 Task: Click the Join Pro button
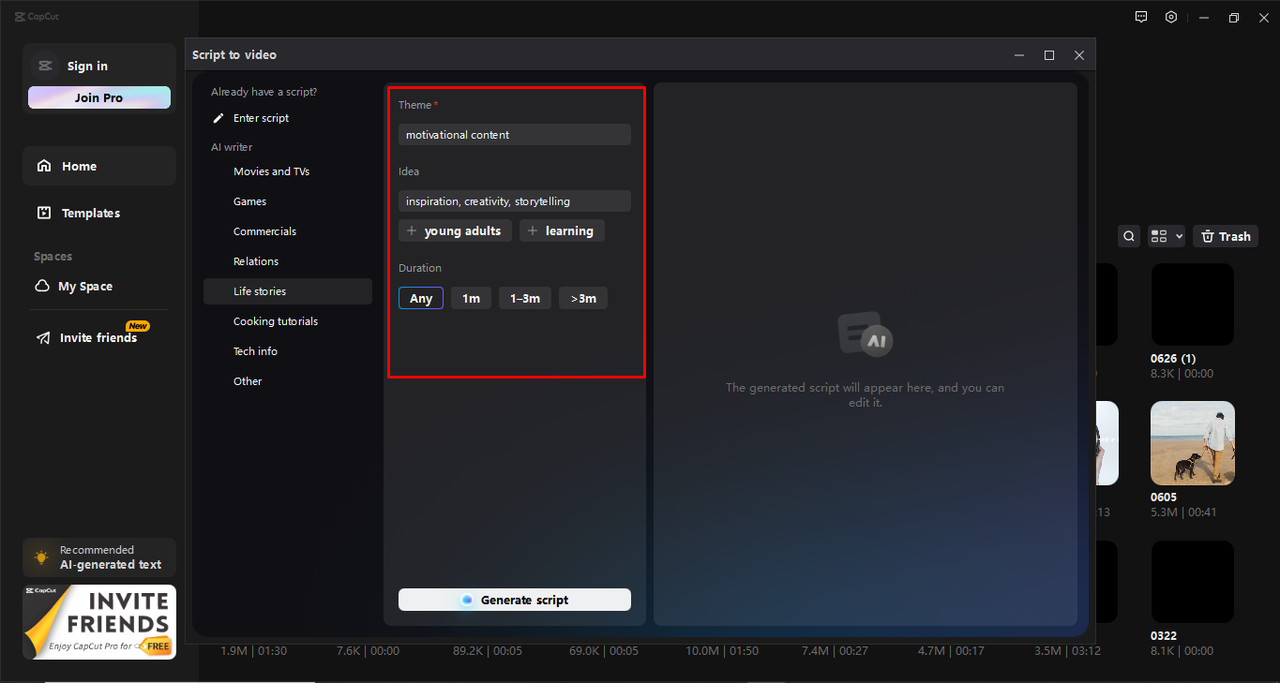(x=99, y=97)
